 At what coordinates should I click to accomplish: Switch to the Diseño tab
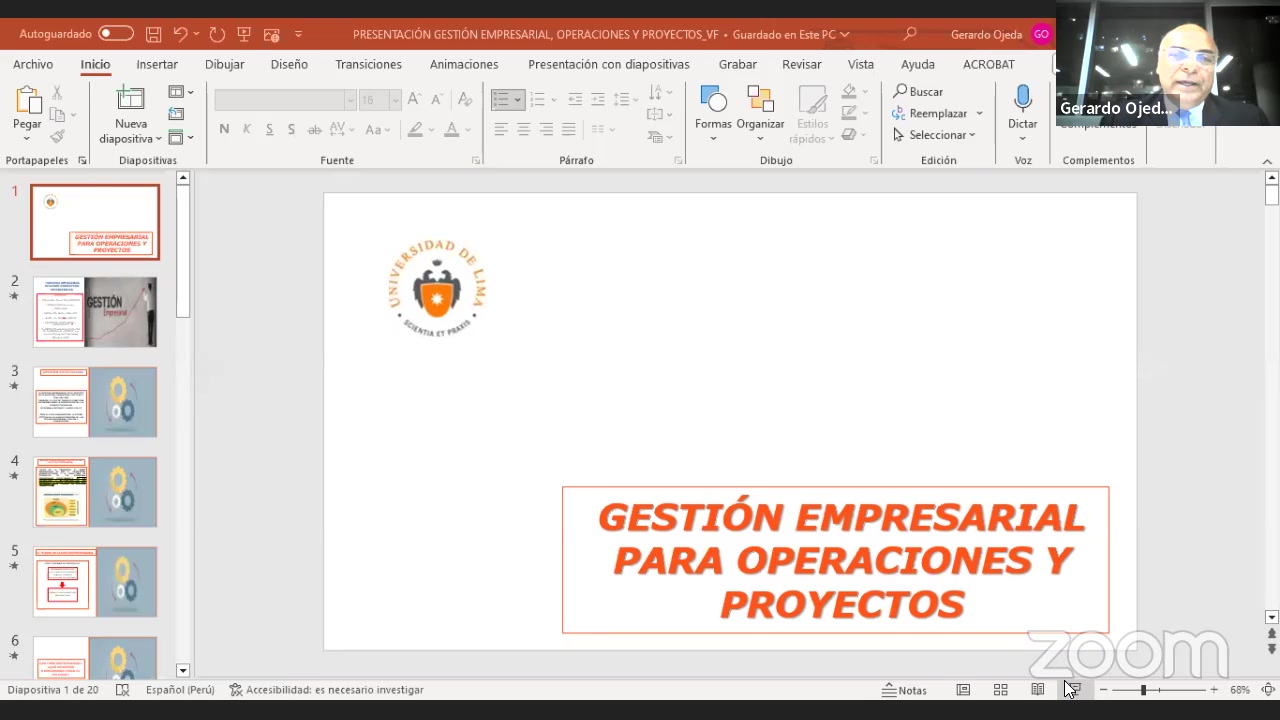(x=289, y=64)
